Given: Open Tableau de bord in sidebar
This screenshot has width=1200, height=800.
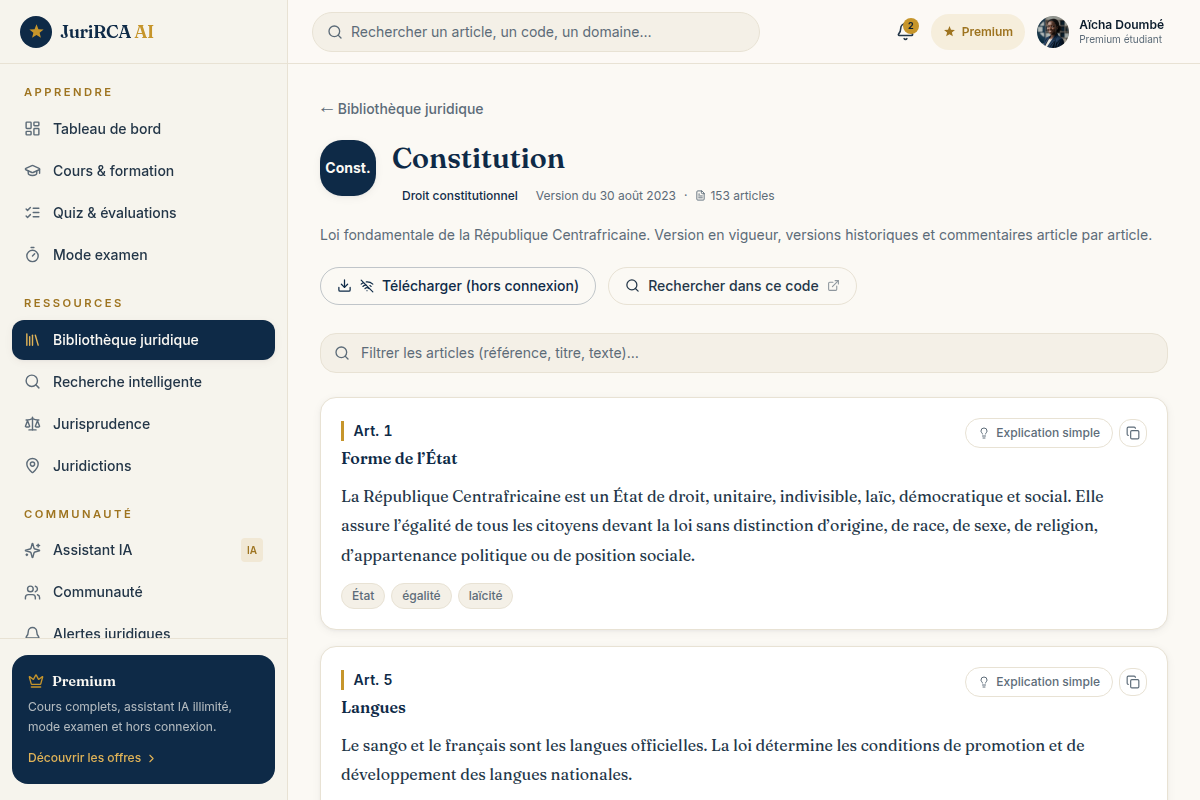Looking at the screenshot, I should click(x=143, y=129).
